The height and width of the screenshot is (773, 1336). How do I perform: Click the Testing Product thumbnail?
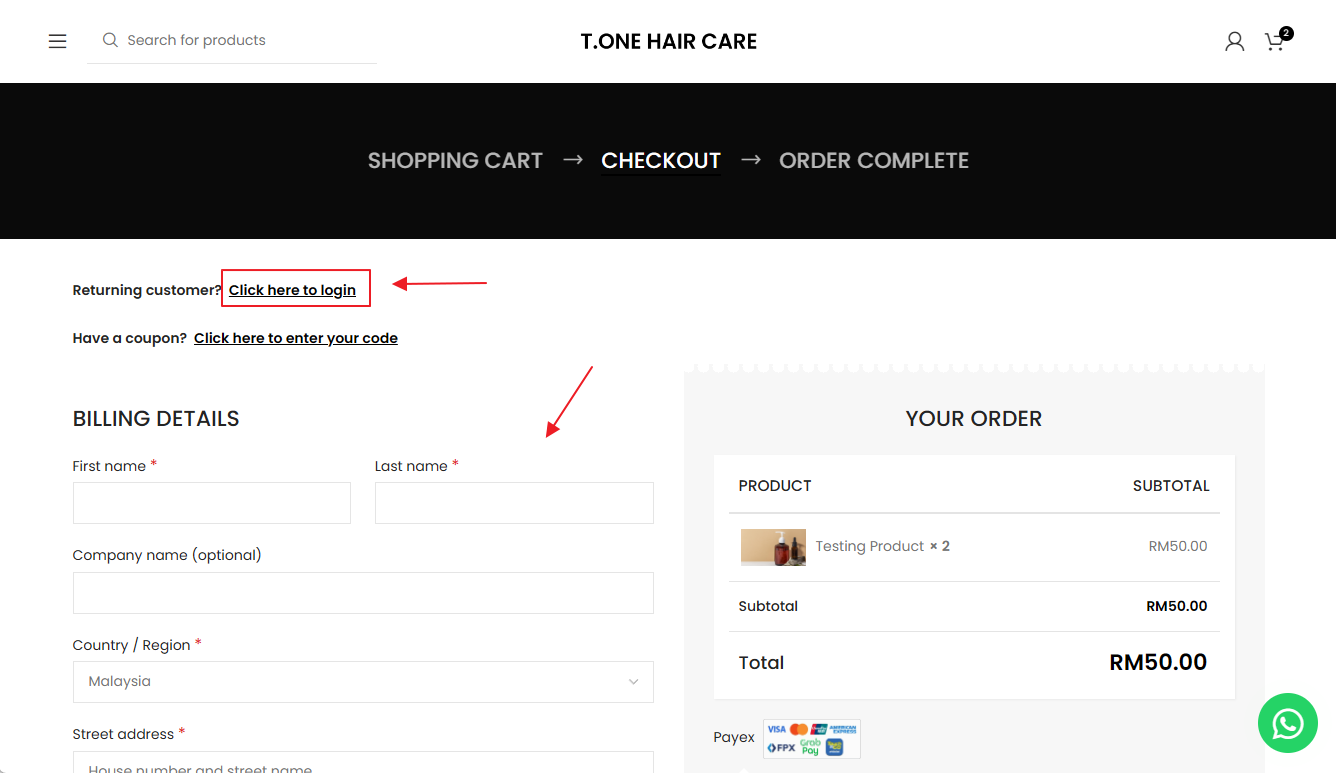point(773,547)
